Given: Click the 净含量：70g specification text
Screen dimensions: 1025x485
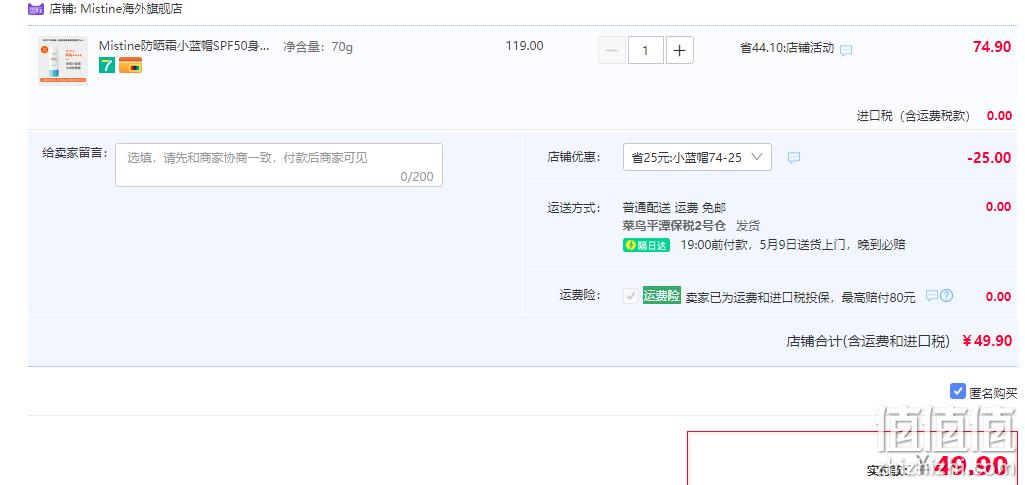Looking at the screenshot, I should 318,47.
